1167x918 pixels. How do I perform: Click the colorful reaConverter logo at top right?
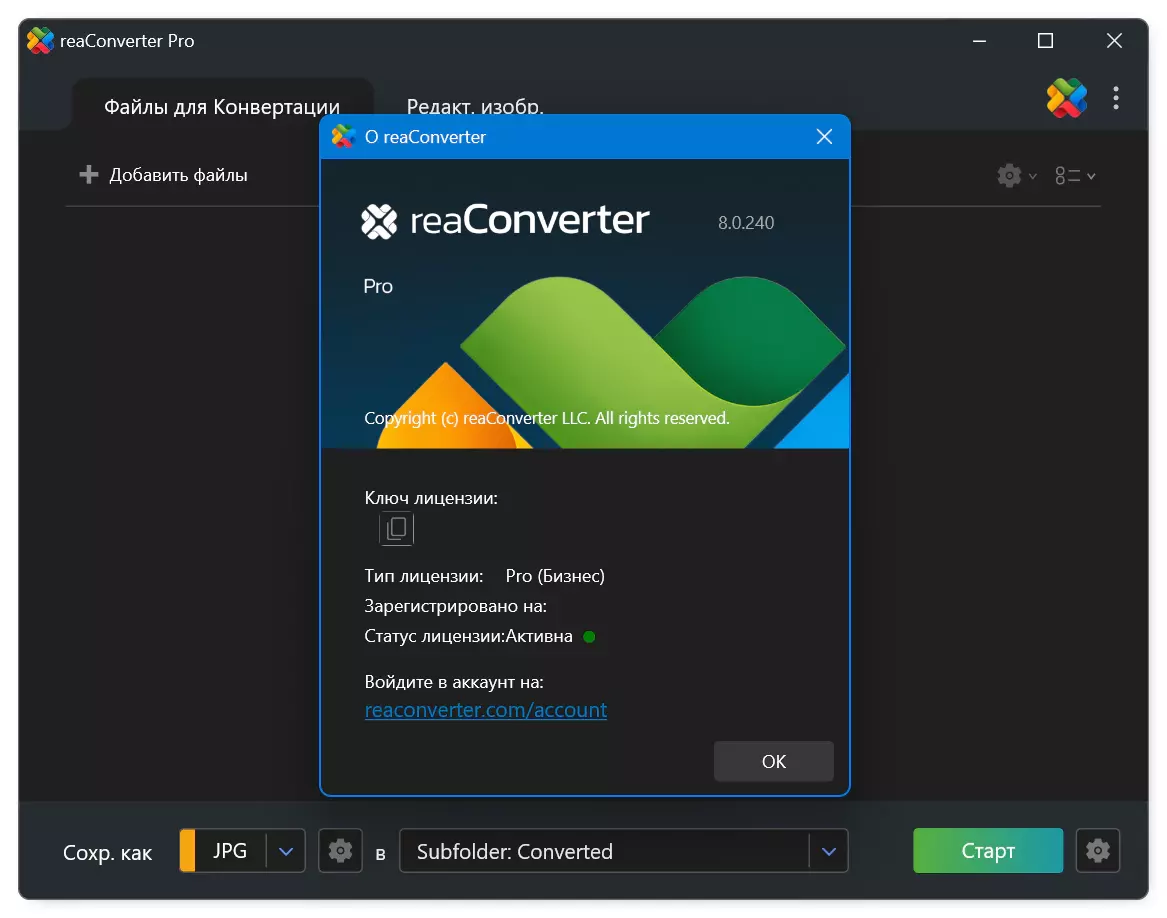[x=1067, y=98]
